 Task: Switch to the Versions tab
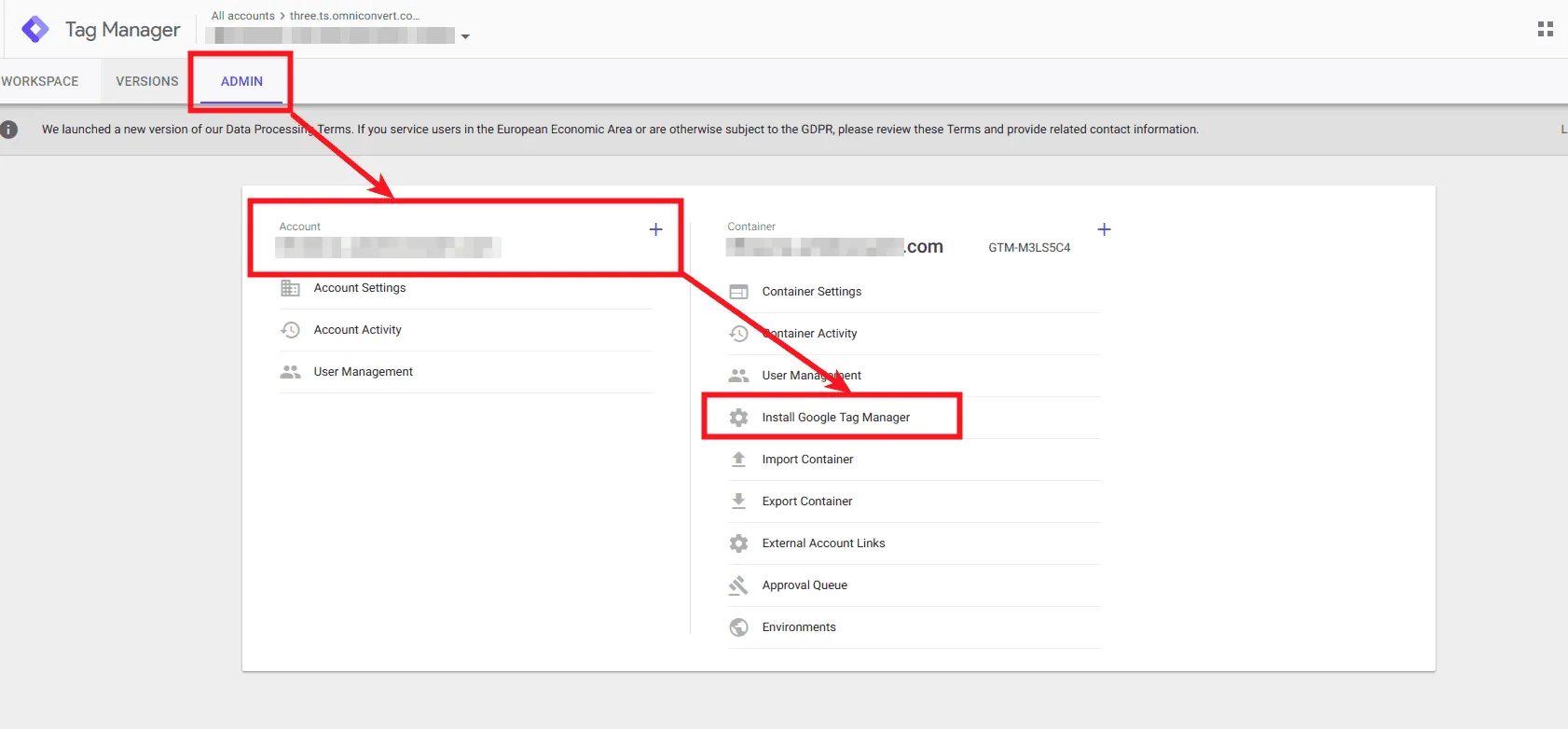coord(147,81)
